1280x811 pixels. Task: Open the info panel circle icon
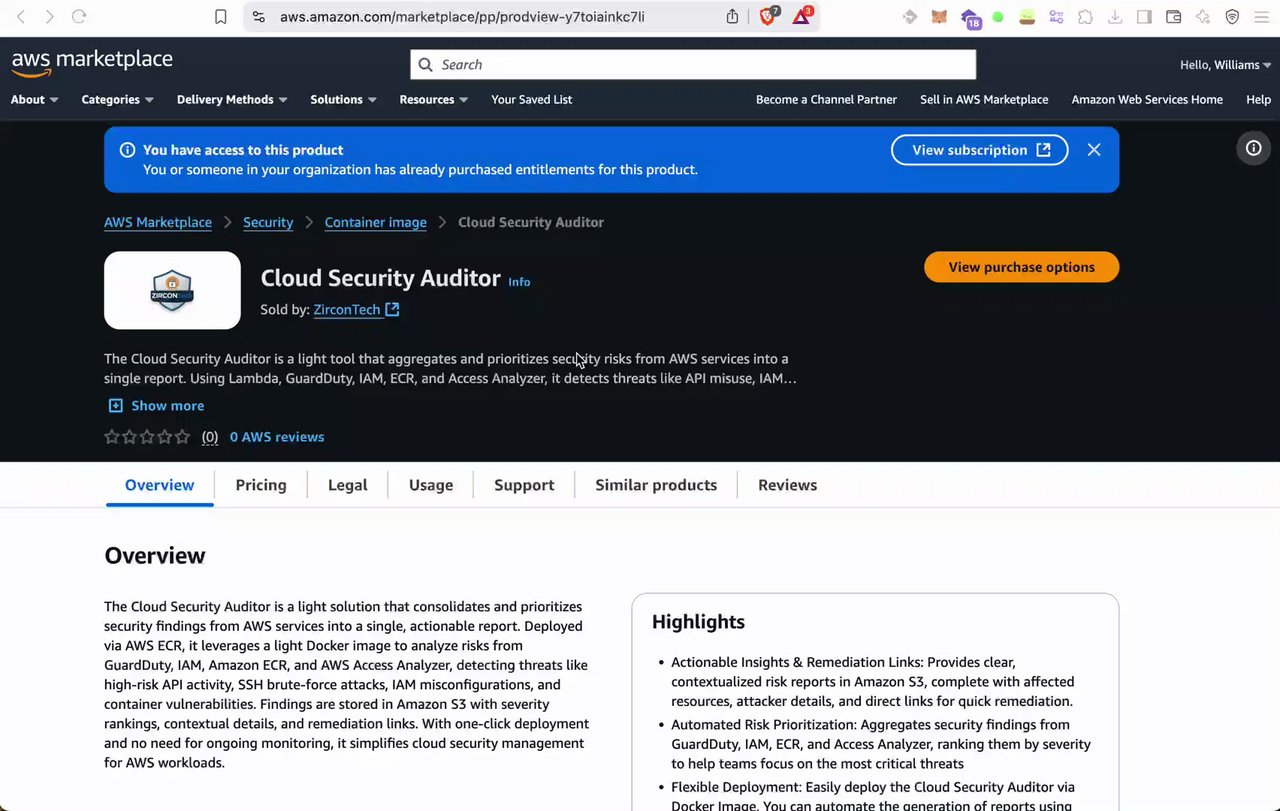tap(1253, 149)
